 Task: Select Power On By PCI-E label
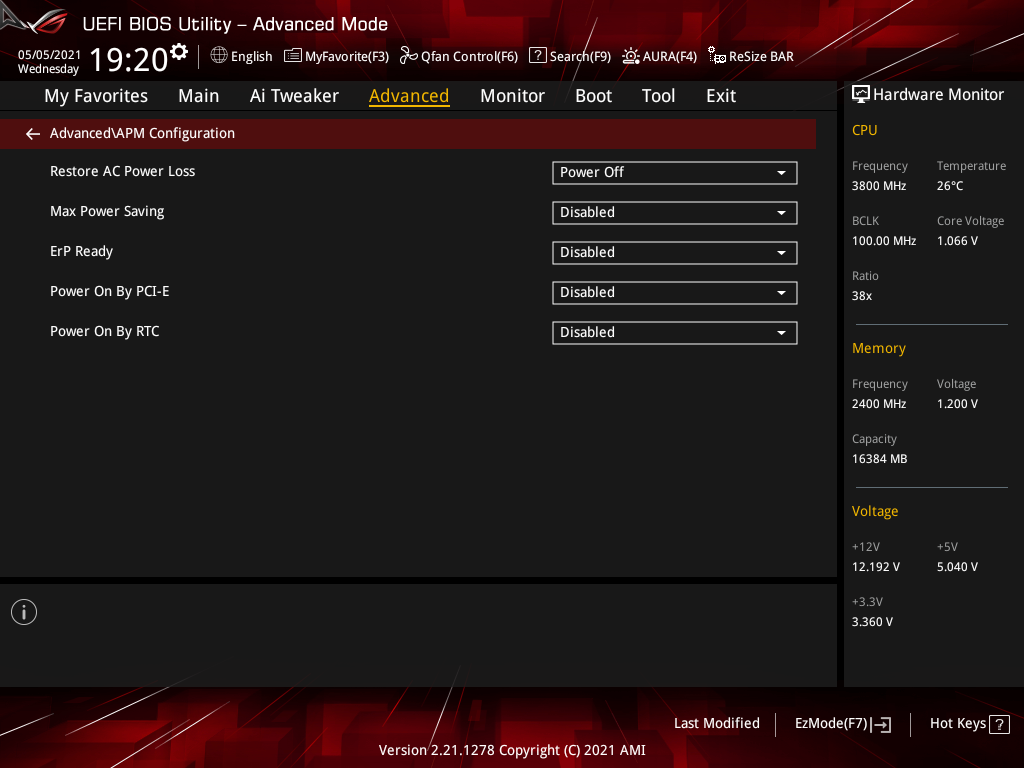point(110,291)
